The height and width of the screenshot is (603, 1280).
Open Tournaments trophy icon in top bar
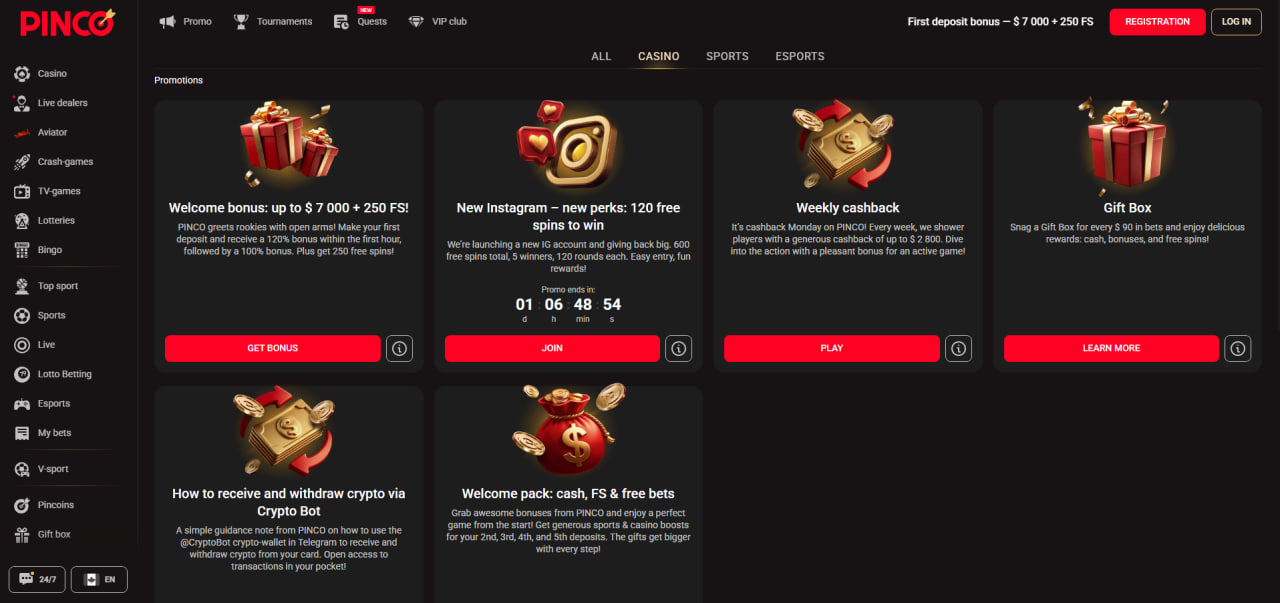(x=241, y=21)
